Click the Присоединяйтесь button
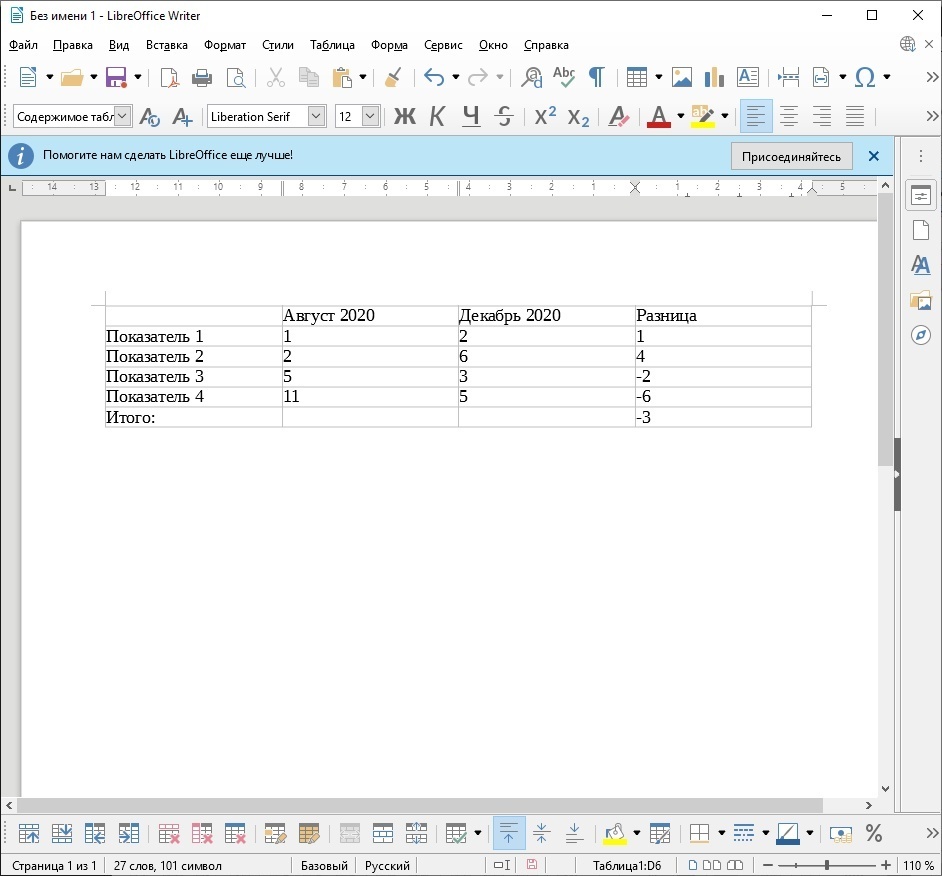Viewport: 942px width, 876px height. [791, 157]
